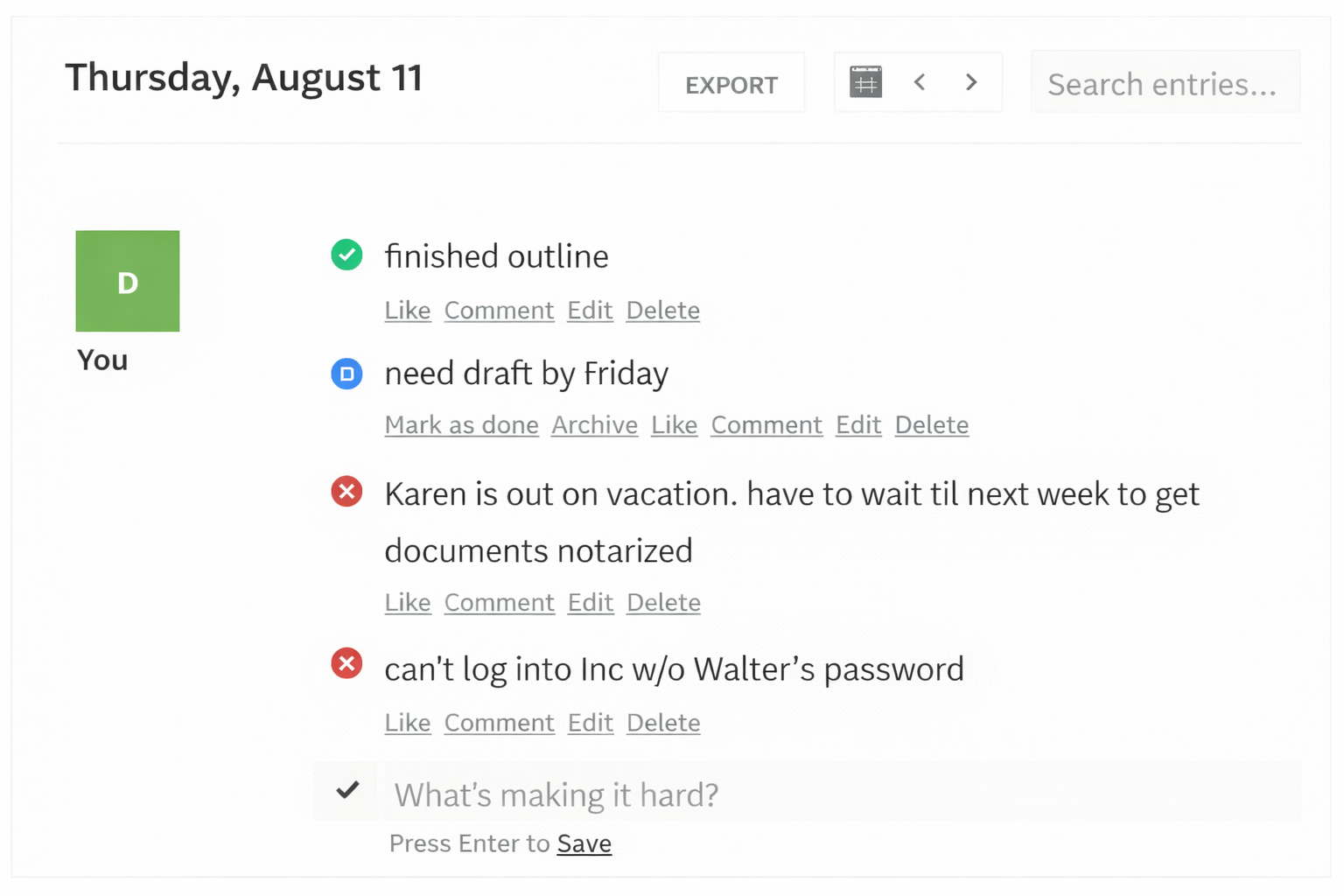Click the green D user avatar
The image size is (1344, 896).
click(128, 281)
